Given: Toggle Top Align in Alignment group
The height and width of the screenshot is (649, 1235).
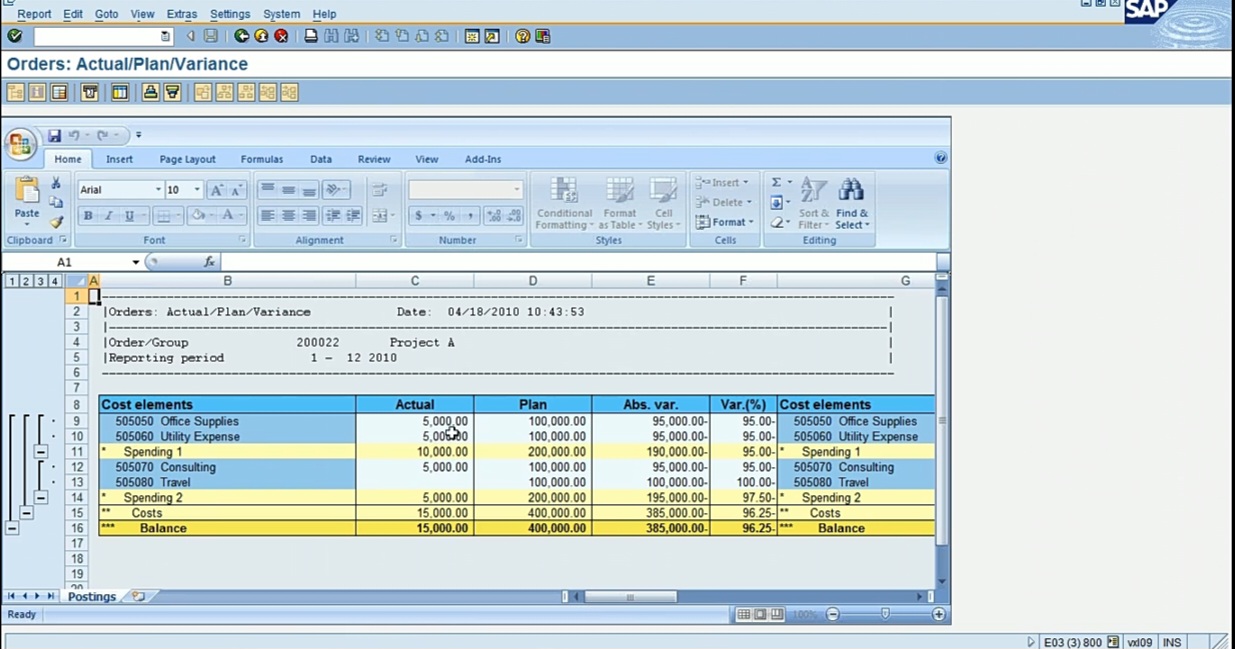Looking at the screenshot, I should [267, 190].
